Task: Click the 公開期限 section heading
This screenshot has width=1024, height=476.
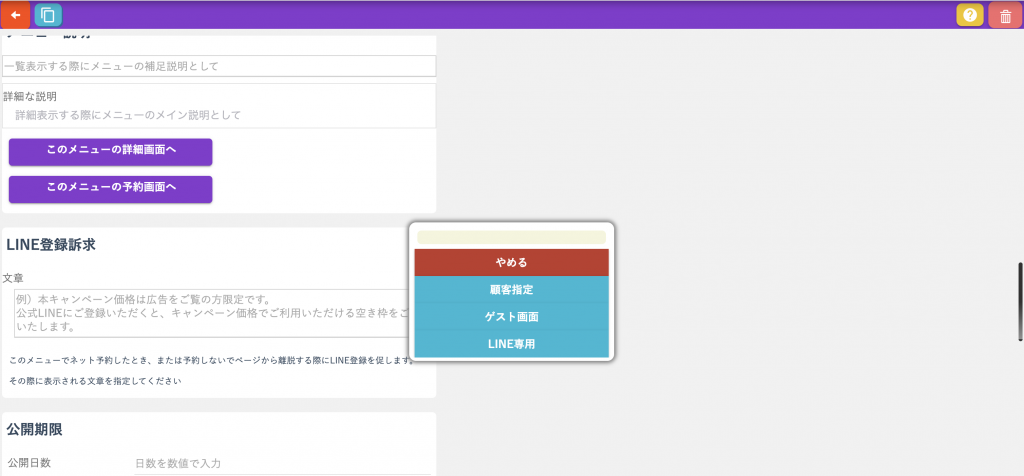Action: [x=35, y=429]
